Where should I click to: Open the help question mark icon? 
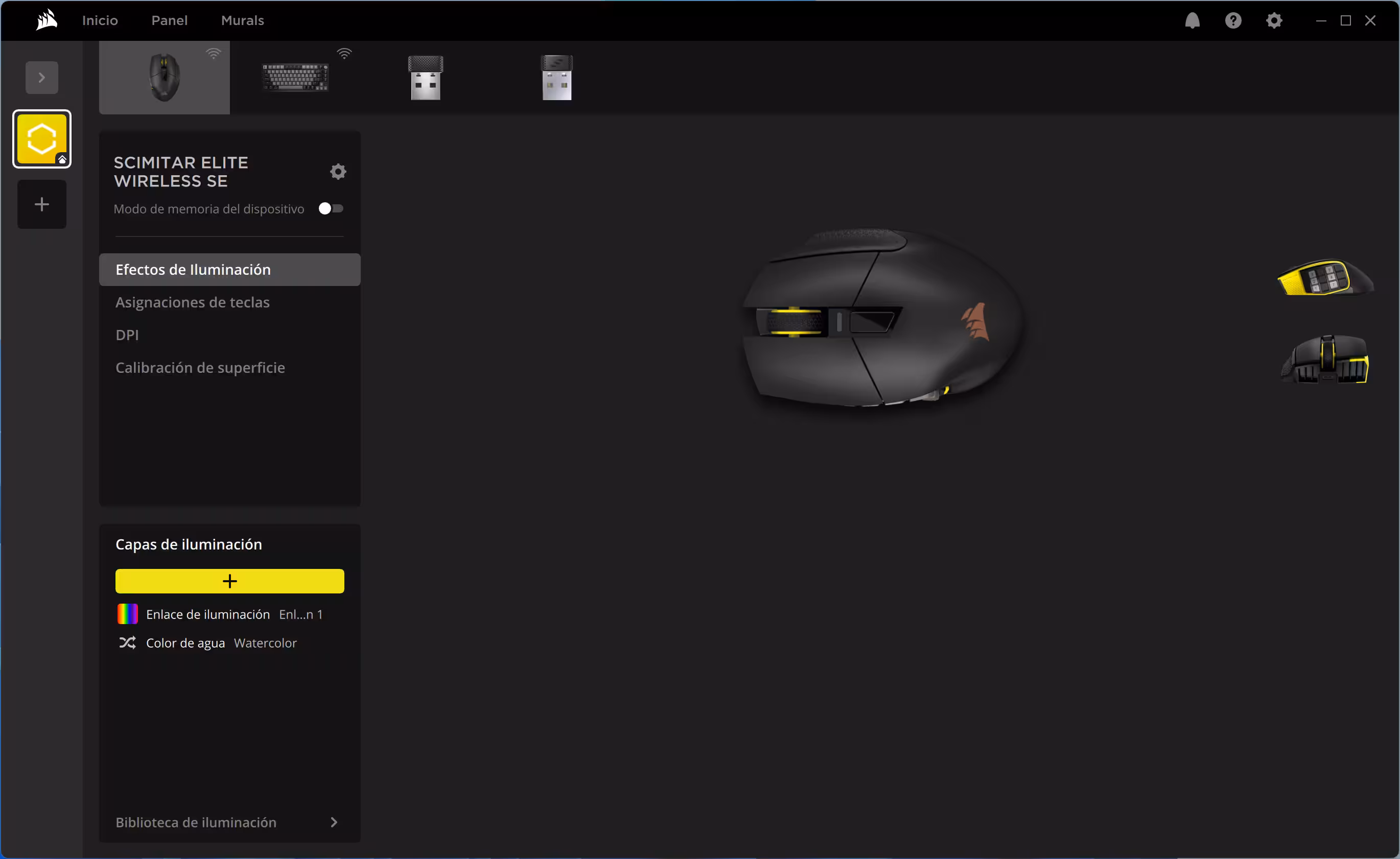click(1233, 20)
